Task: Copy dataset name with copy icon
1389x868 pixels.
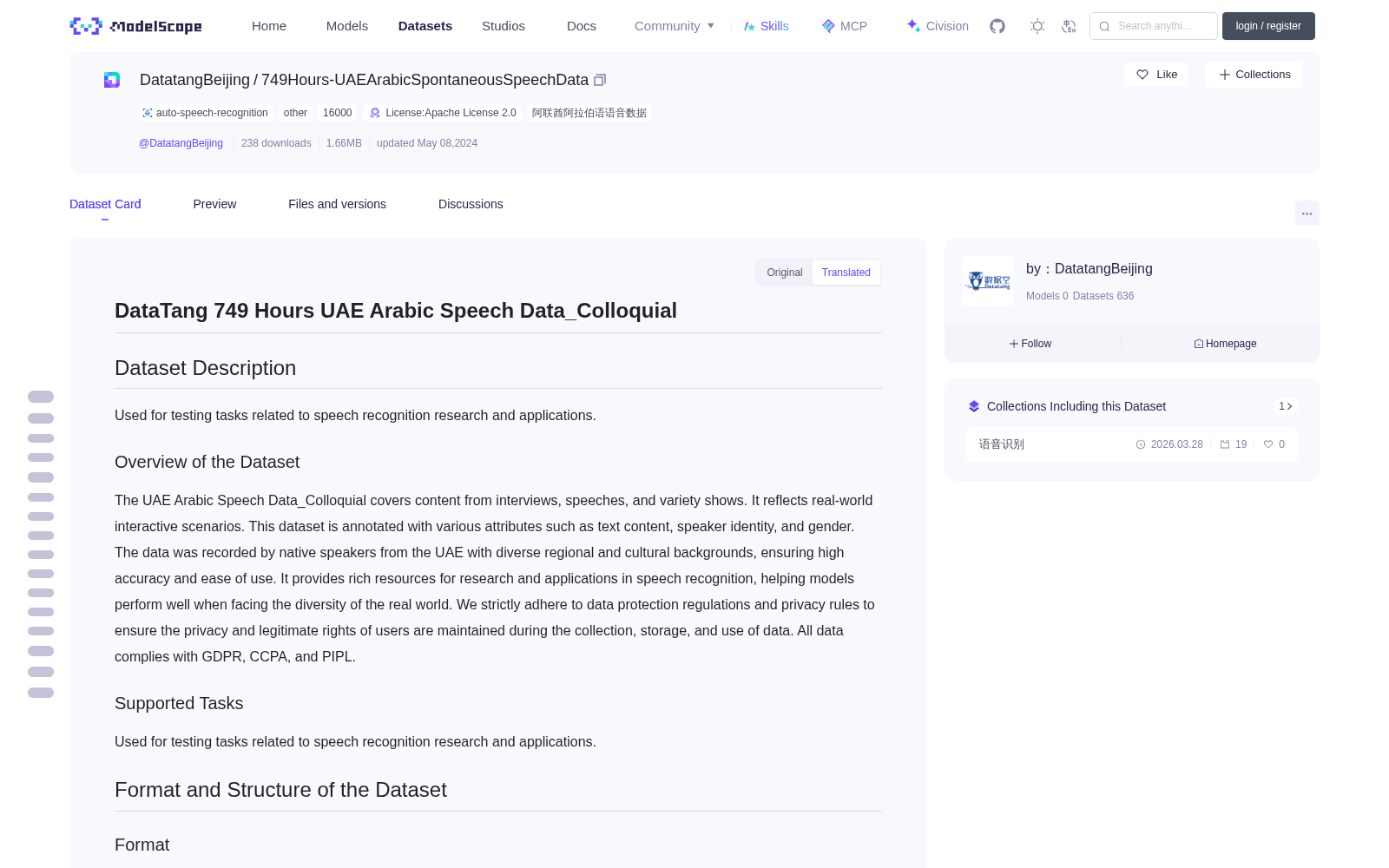Action: click(x=600, y=80)
